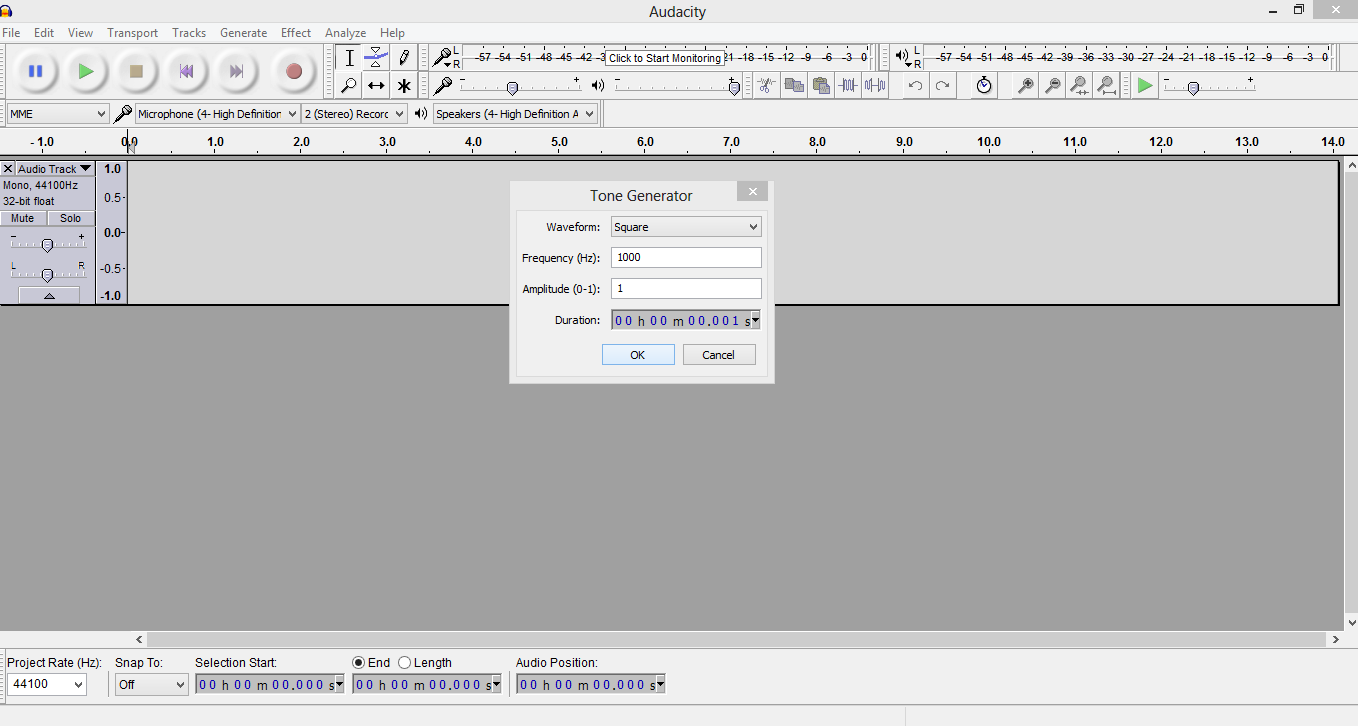Click the Stop transport button
1358x726 pixels.
click(x=136, y=71)
